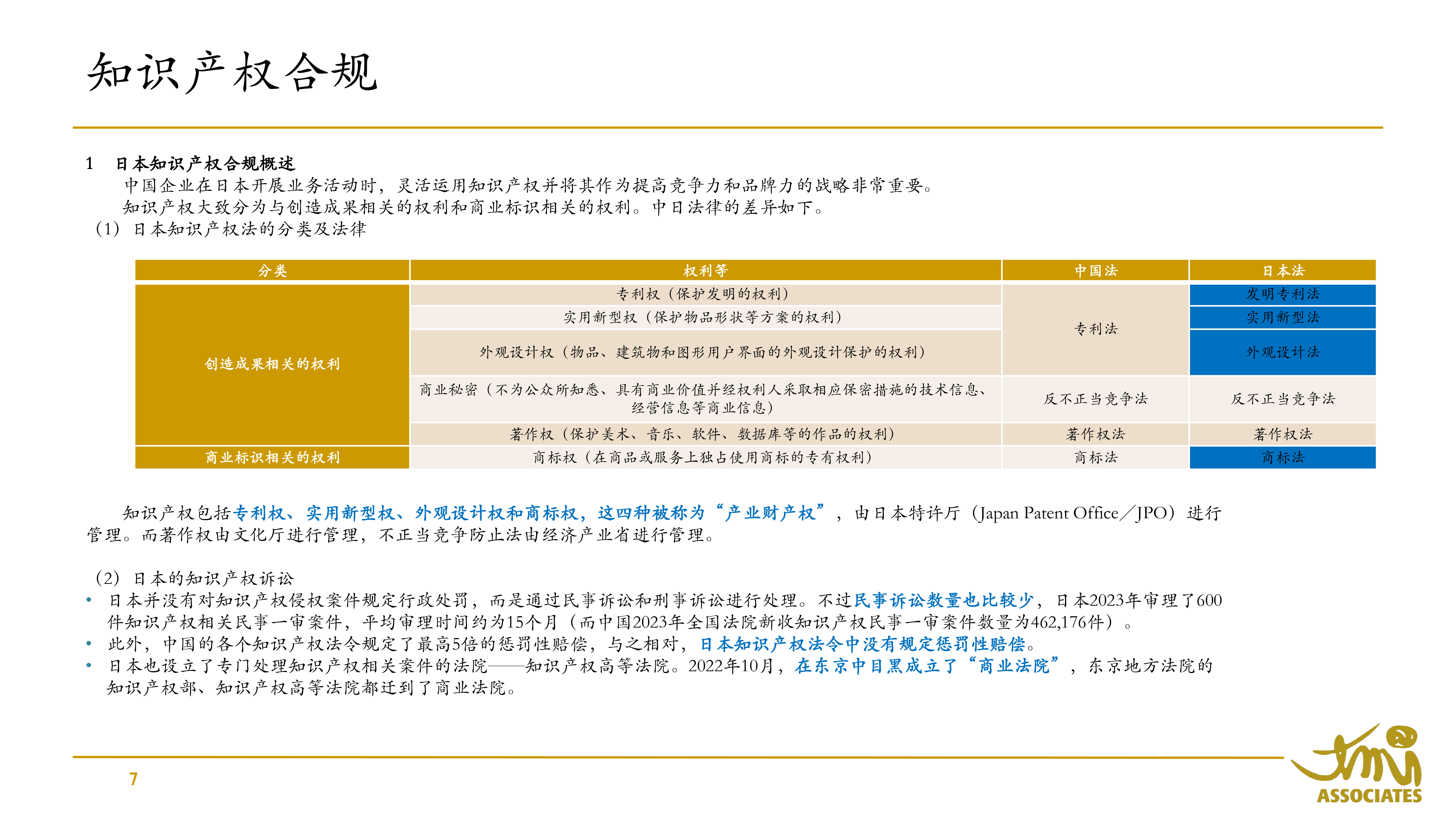Click the table header 中国法
Image resolution: width=1456 pixels, height=819 pixels.
pos(1095,271)
